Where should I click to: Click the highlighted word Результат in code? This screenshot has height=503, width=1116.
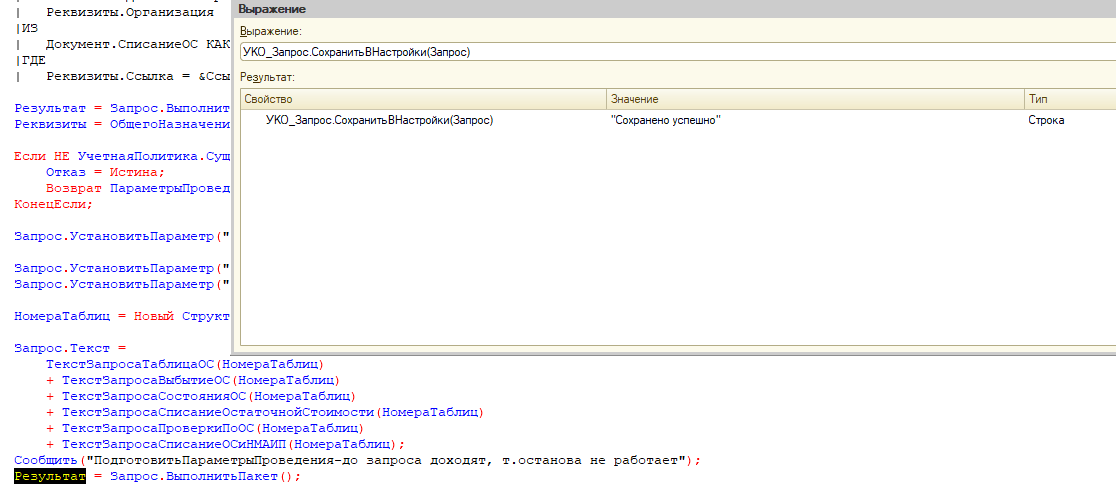50,477
